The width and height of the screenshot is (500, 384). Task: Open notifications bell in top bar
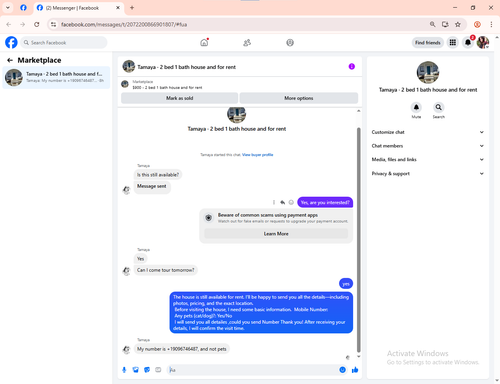click(468, 43)
